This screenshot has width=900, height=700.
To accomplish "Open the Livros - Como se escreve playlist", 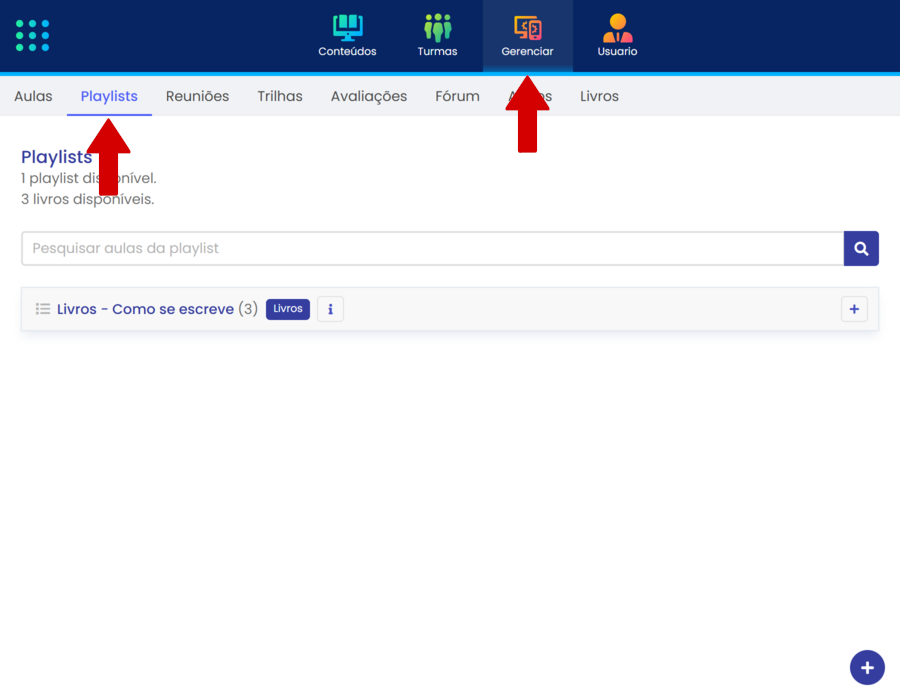I will [145, 309].
